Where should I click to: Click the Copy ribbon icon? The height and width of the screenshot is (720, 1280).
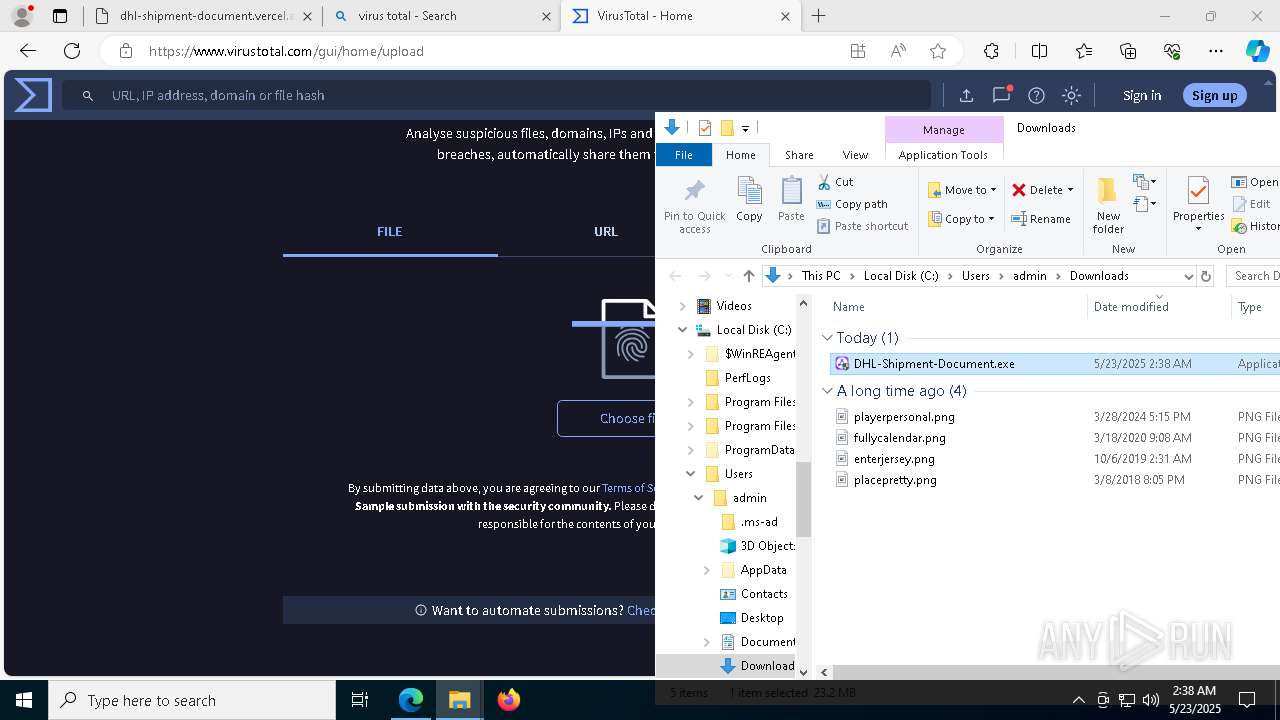pyautogui.click(x=749, y=199)
